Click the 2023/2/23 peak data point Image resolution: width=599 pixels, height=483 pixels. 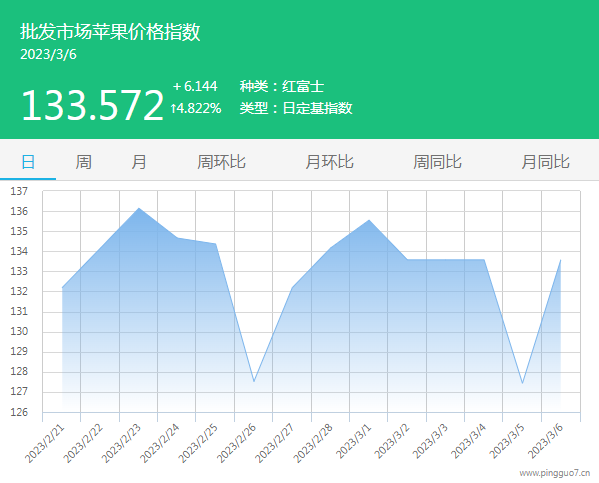pyautogui.click(x=139, y=208)
